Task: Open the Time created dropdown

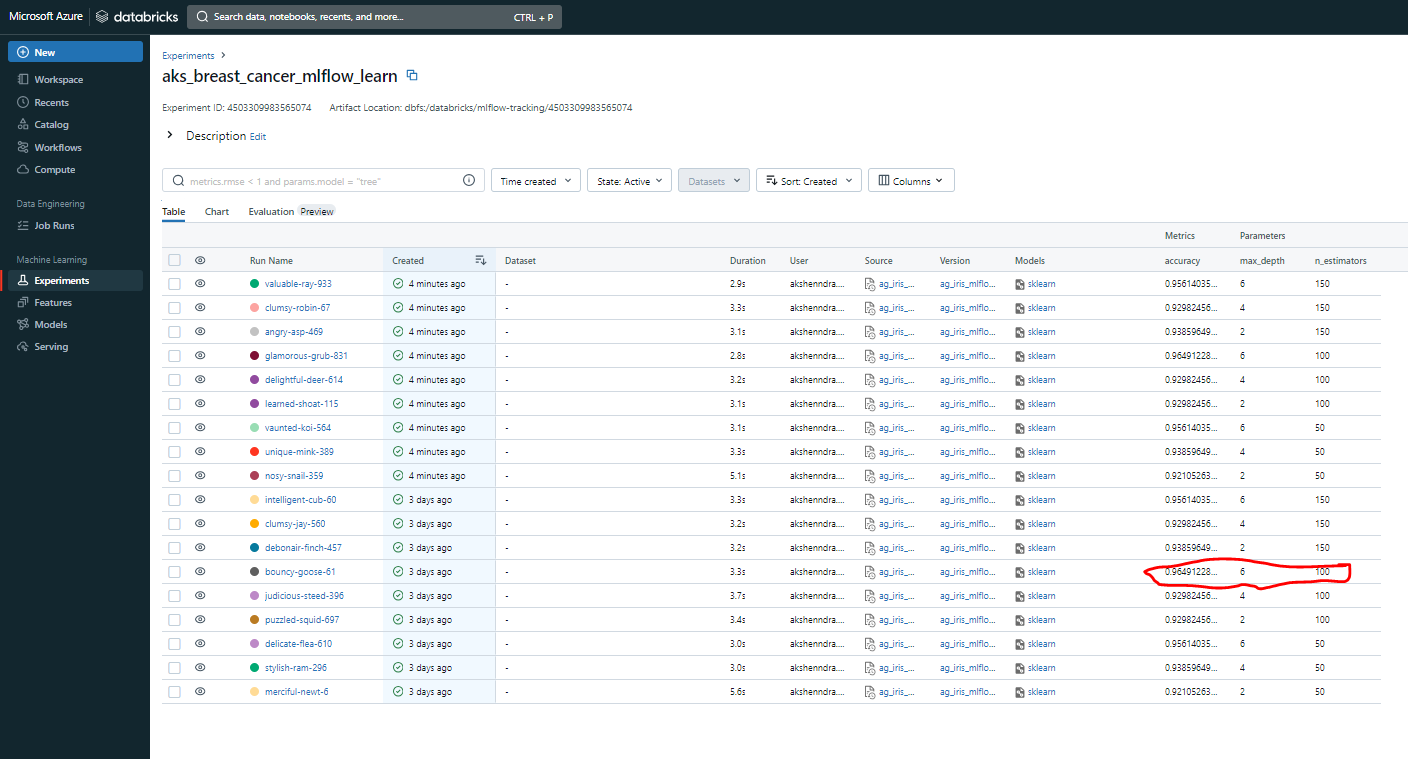Action: click(x=536, y=181)
